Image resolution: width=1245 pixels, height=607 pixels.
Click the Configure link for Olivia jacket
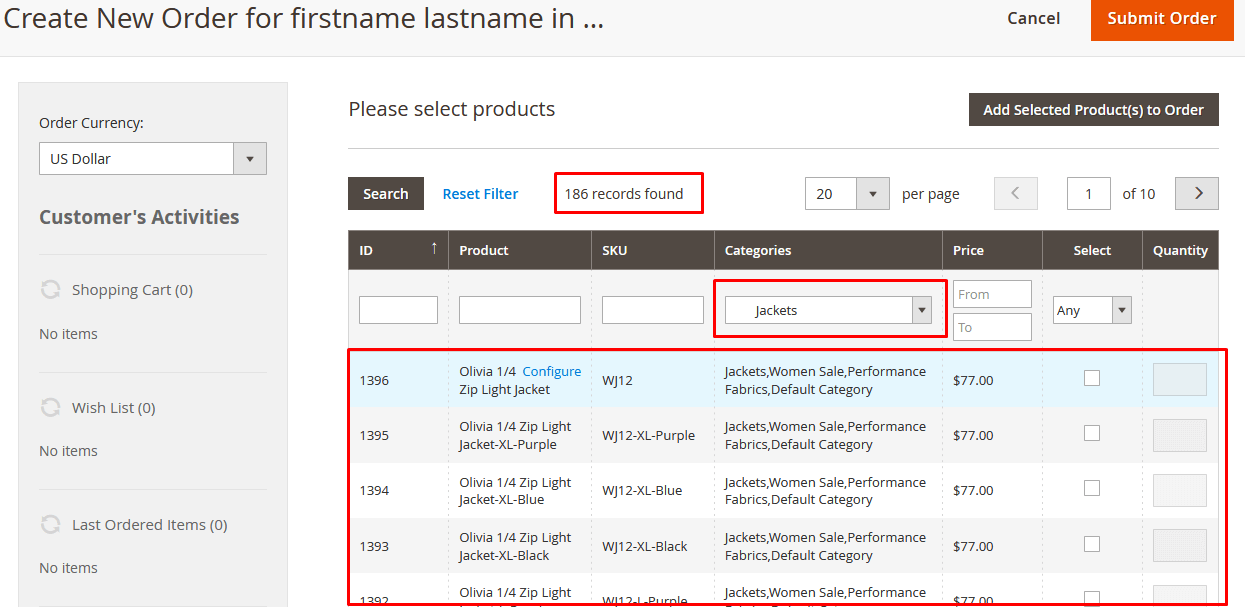click(551, 371)
